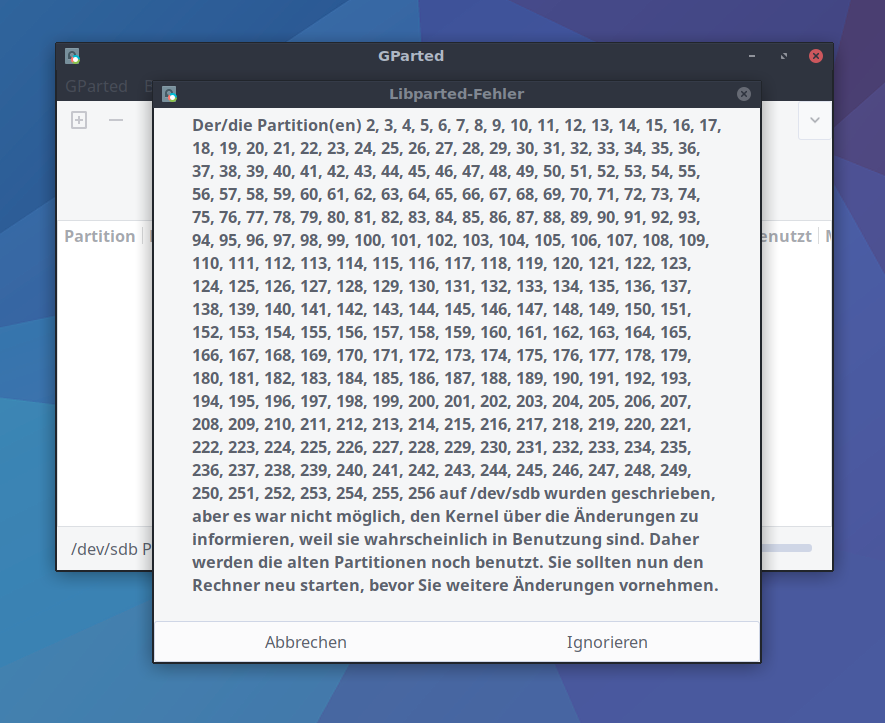Screen dimensions: 885x723
Task: Click the /dev/sdb status bar text
Action: pyautogui.click(x=111, y=549)
